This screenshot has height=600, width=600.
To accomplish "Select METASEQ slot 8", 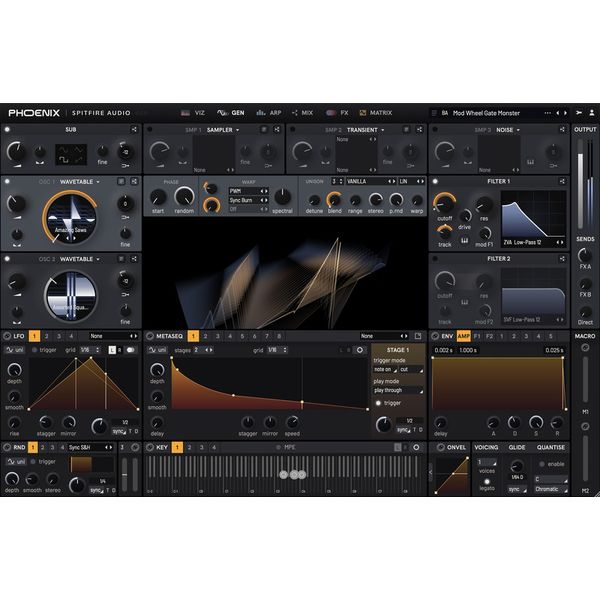I will tap(279, 336).
